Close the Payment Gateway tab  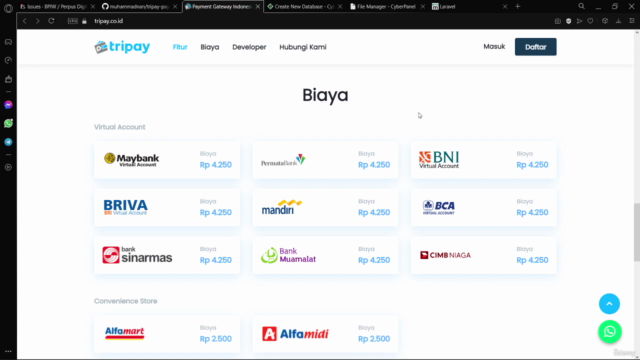coord(258,7)
